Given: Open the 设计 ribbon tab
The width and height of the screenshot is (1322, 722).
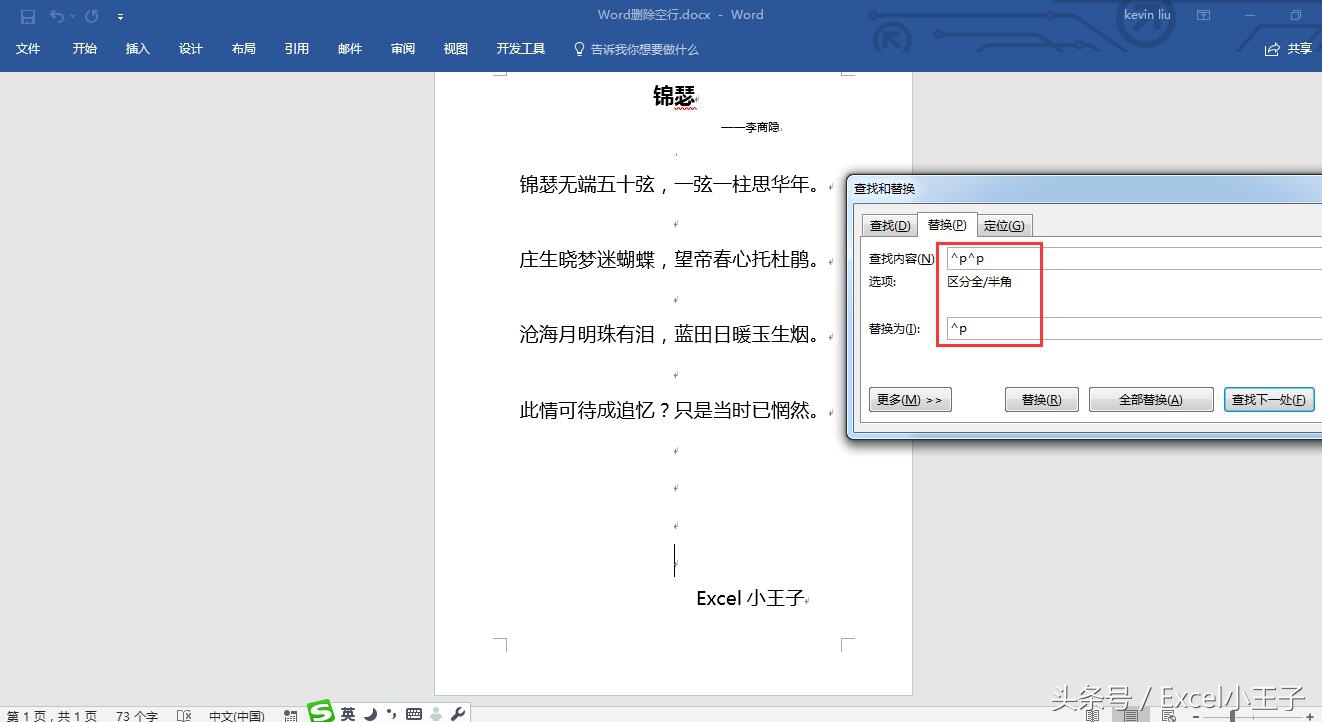Looking at the screenshot, I should [190, 48].
